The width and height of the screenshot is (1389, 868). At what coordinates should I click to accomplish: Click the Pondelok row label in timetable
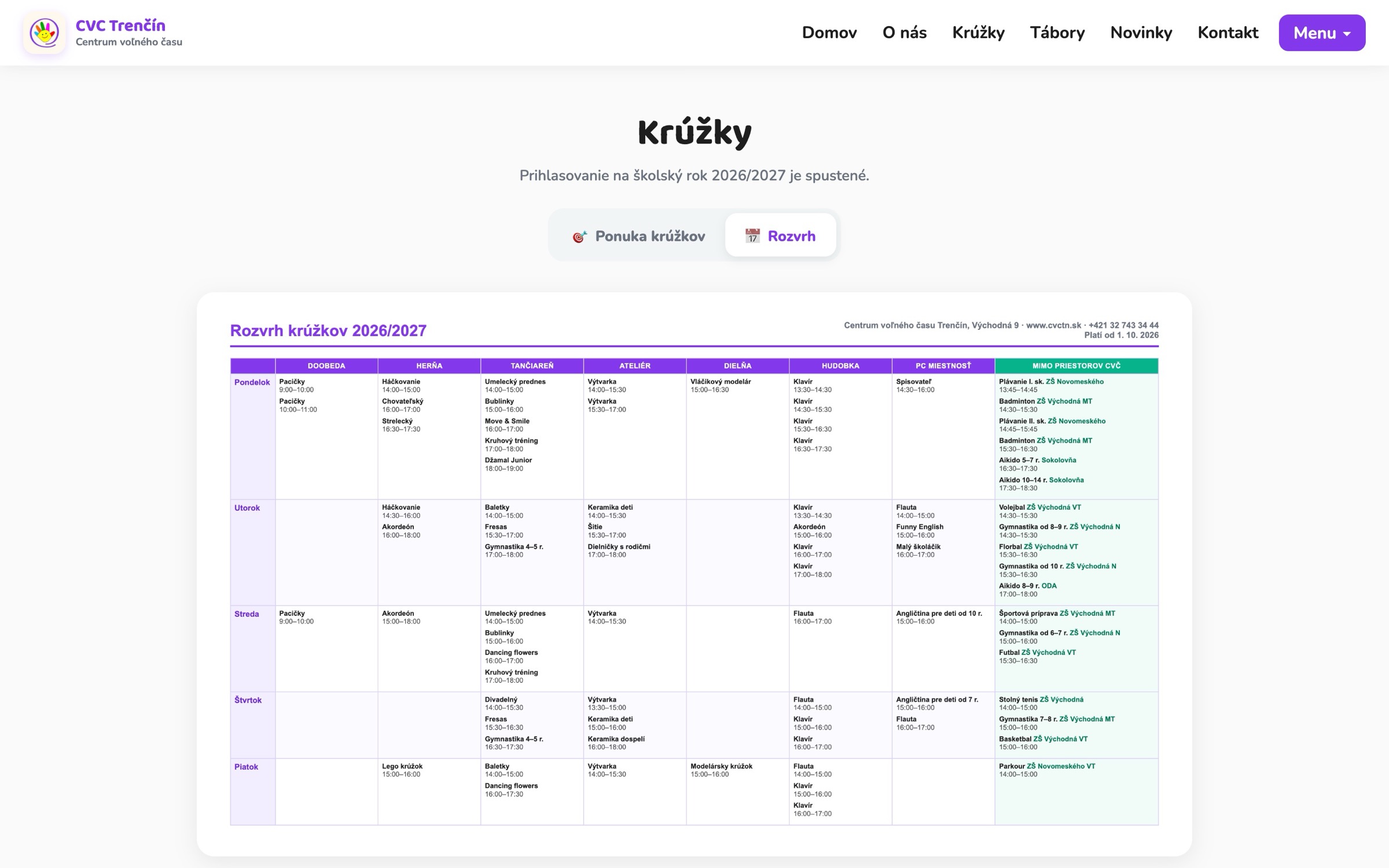(252, 382)
